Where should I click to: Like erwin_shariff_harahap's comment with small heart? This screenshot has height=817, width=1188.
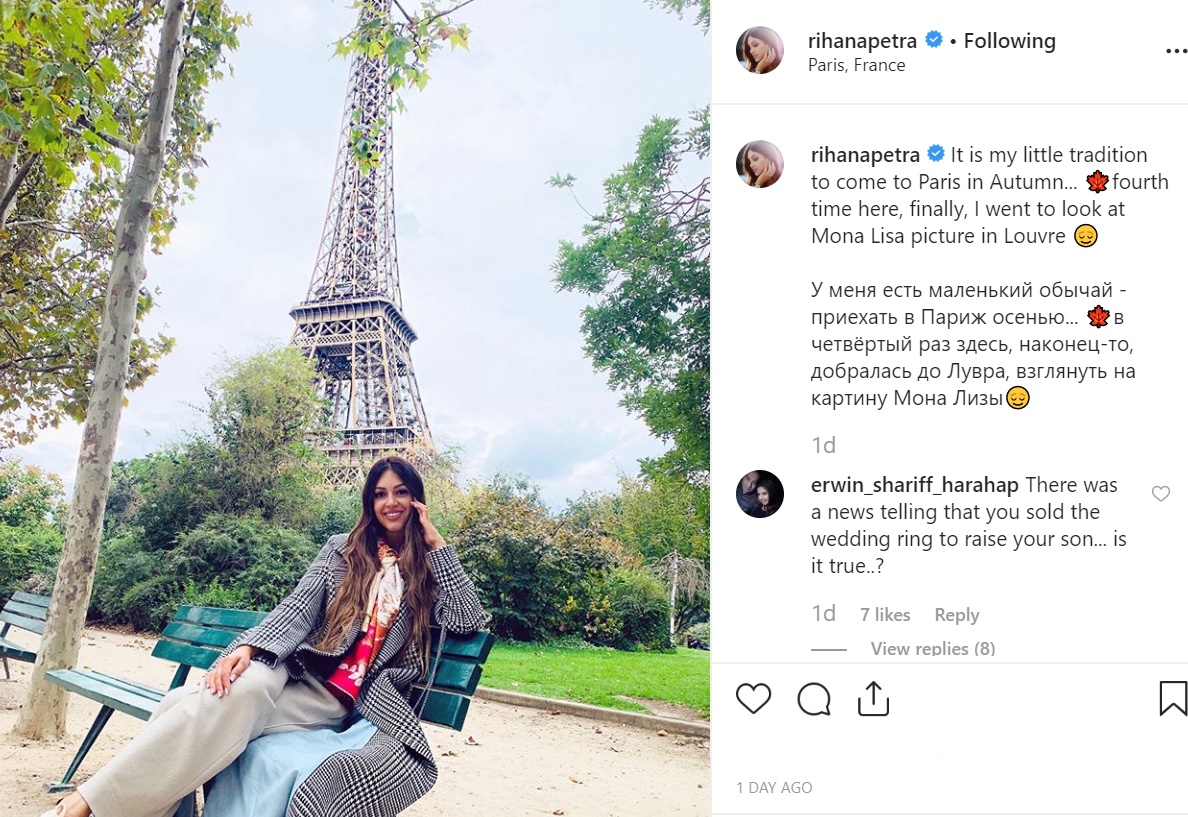point(1160,493)
